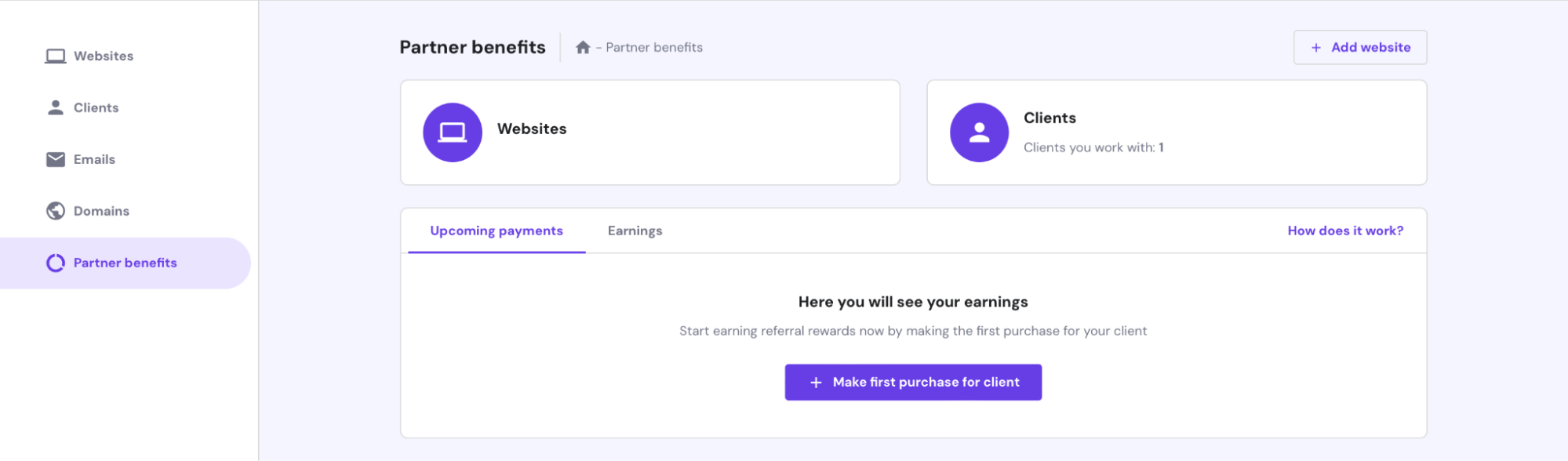Image resolution: width=1568 pixels, height=461 pixels.
Task: Open the Emails section text in sidebar
Action: [x=94, y=159]
